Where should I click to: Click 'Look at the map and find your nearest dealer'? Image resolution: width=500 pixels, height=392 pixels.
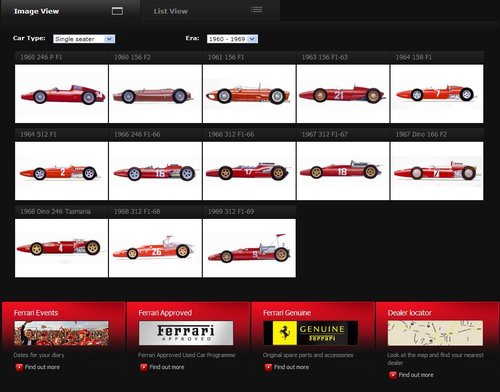(435, 359)
